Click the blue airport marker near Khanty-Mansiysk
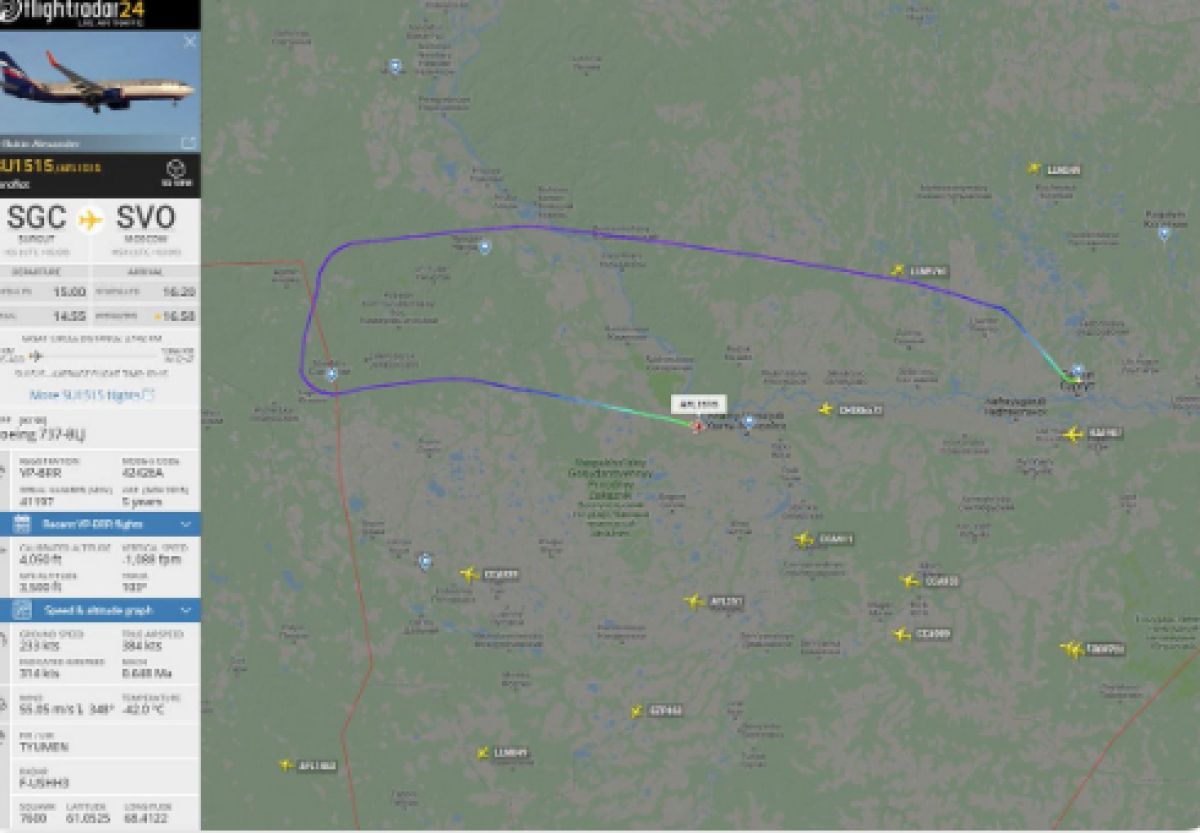 tap(748, 422)
